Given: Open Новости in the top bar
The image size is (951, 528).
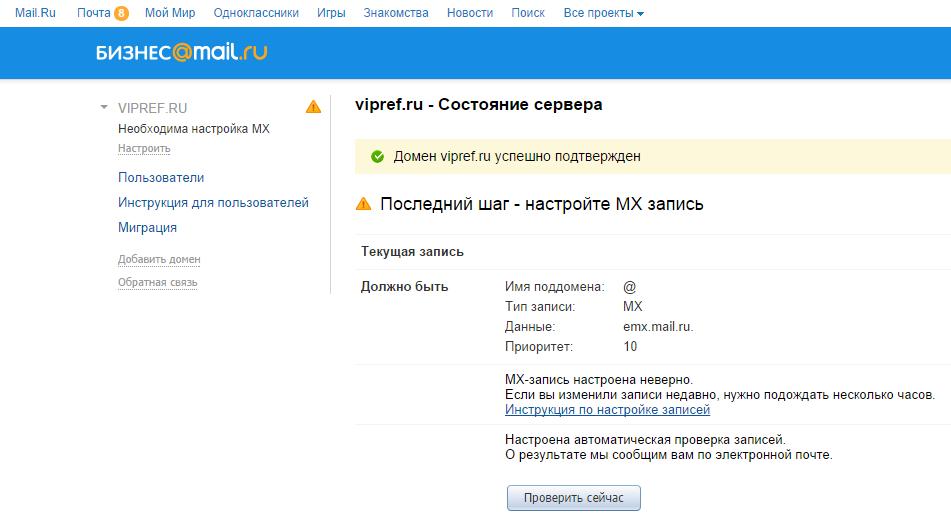Looking at the screenshot, I should point(470,13).
